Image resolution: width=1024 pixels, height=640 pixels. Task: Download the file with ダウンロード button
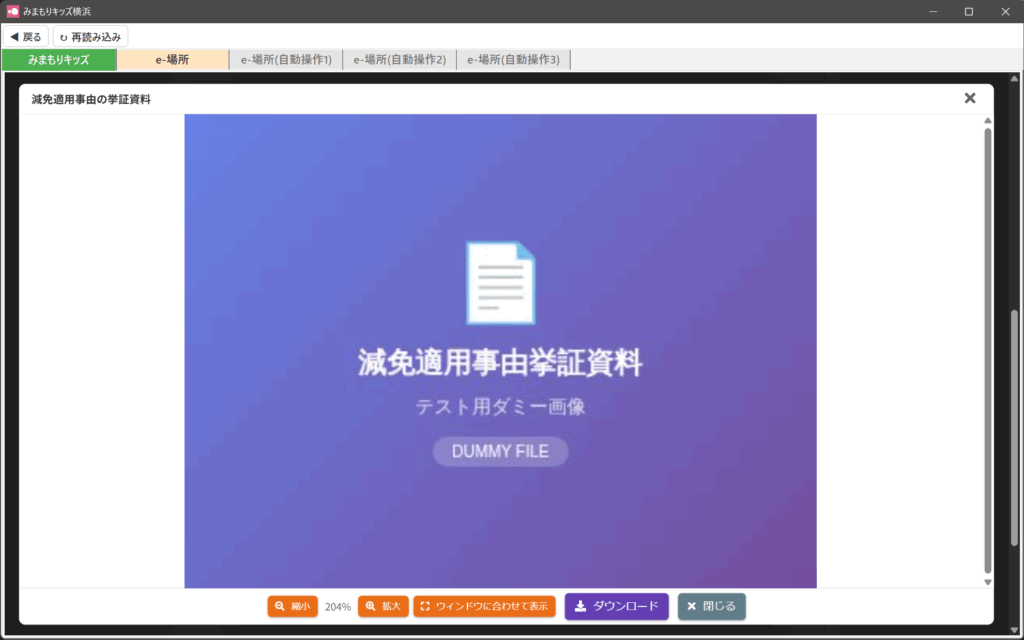616,606
